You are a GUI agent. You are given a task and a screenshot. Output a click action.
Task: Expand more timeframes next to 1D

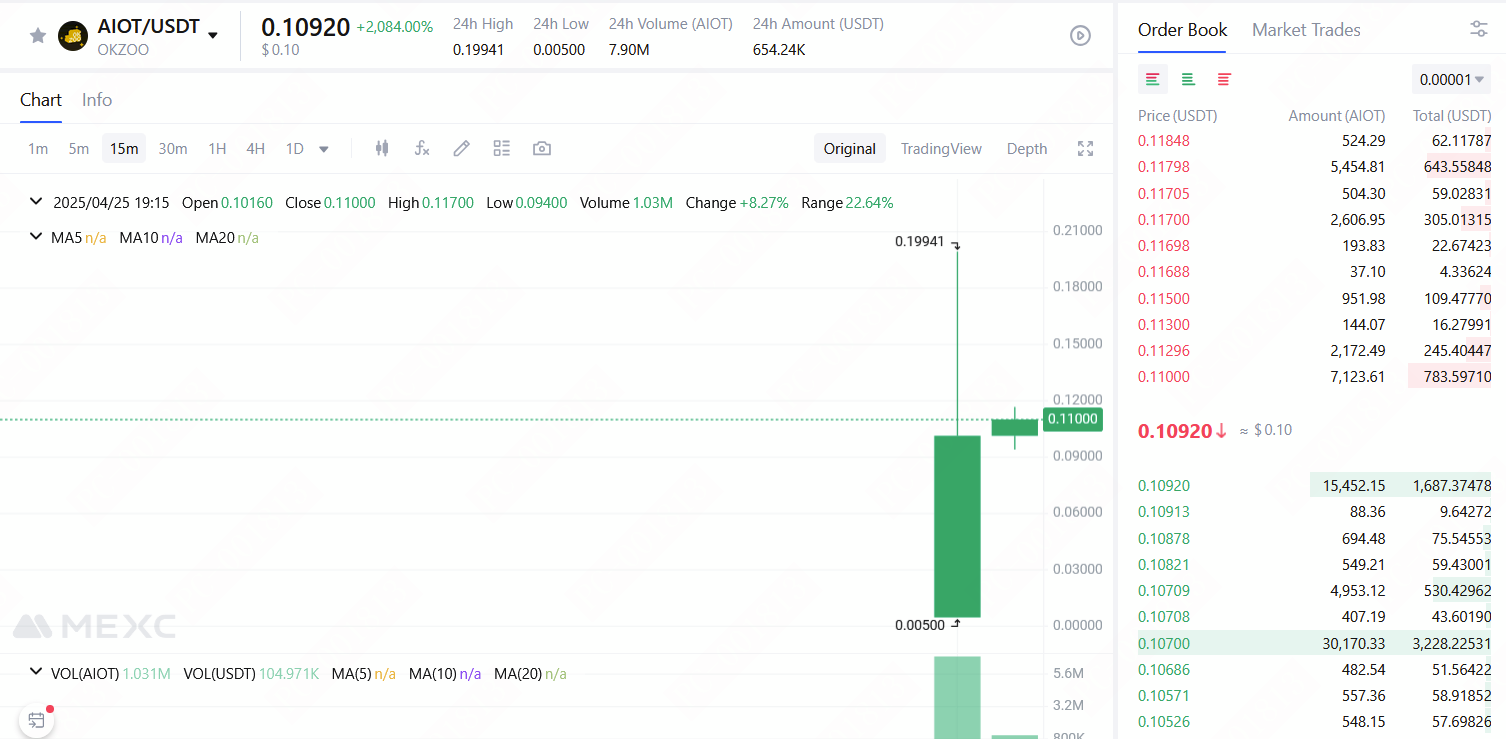[324, 149]
